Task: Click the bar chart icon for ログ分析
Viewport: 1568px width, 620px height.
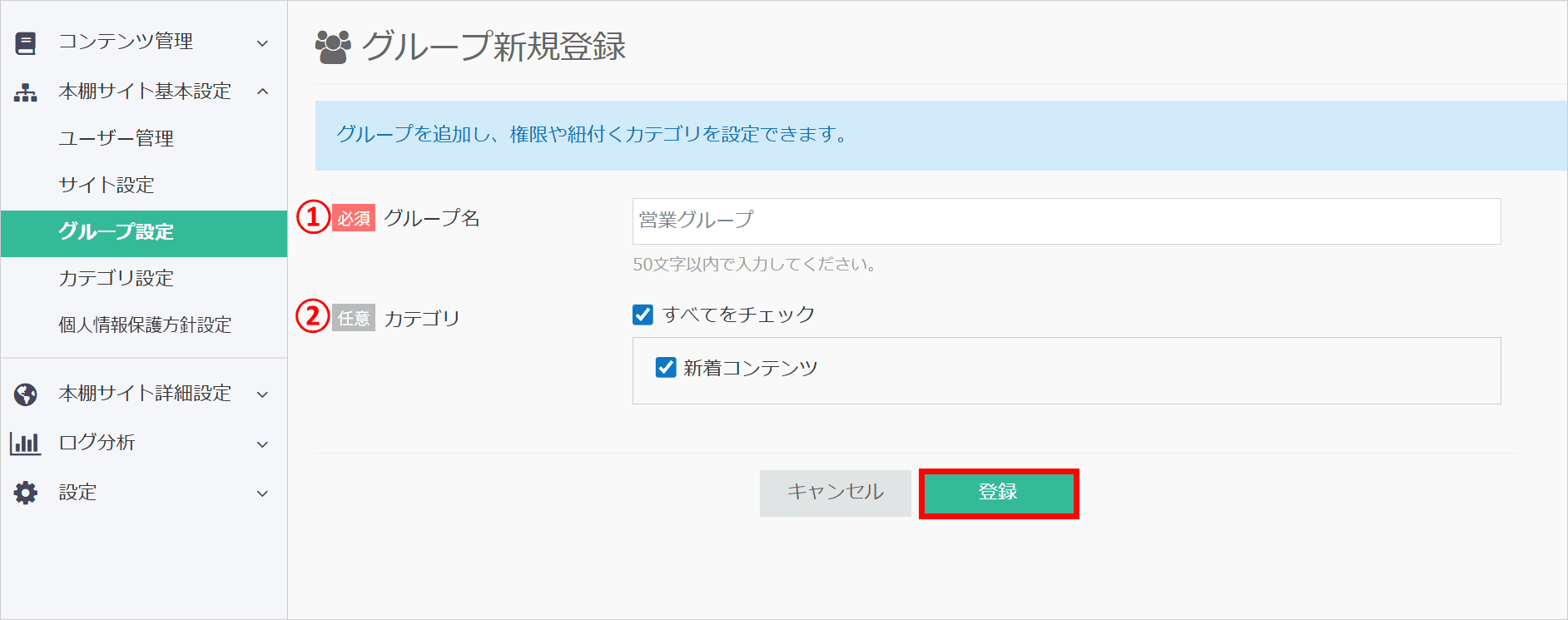Action: coord(25,444)
